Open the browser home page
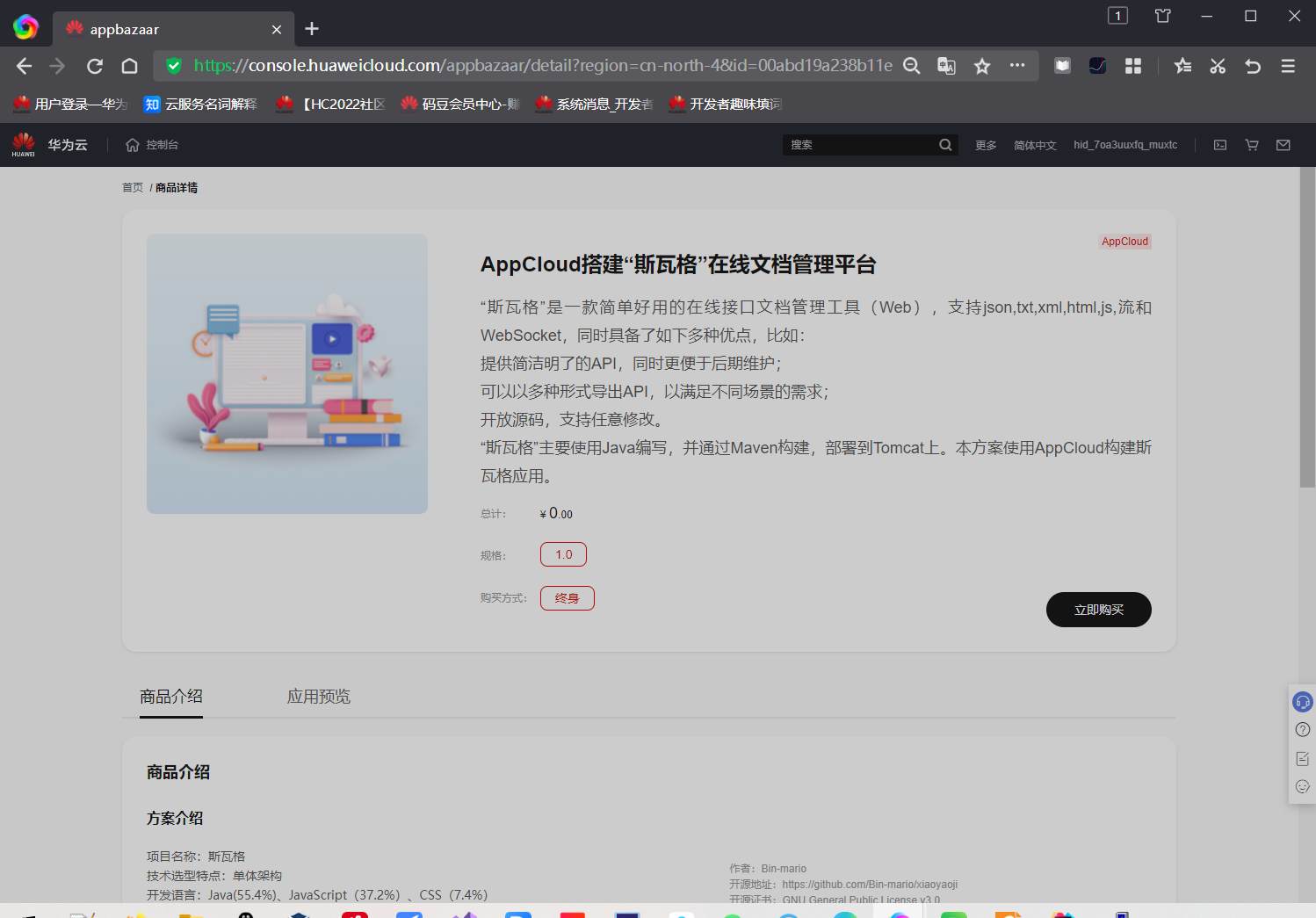 130,66
